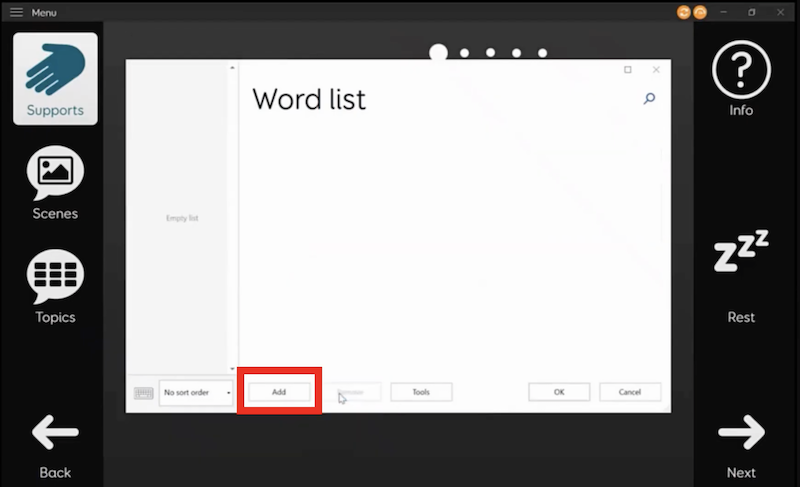The width and height of the screenshot is (800, 487).
Task: Click the keyboard icon beside sort order
Action: click(143, 393)
